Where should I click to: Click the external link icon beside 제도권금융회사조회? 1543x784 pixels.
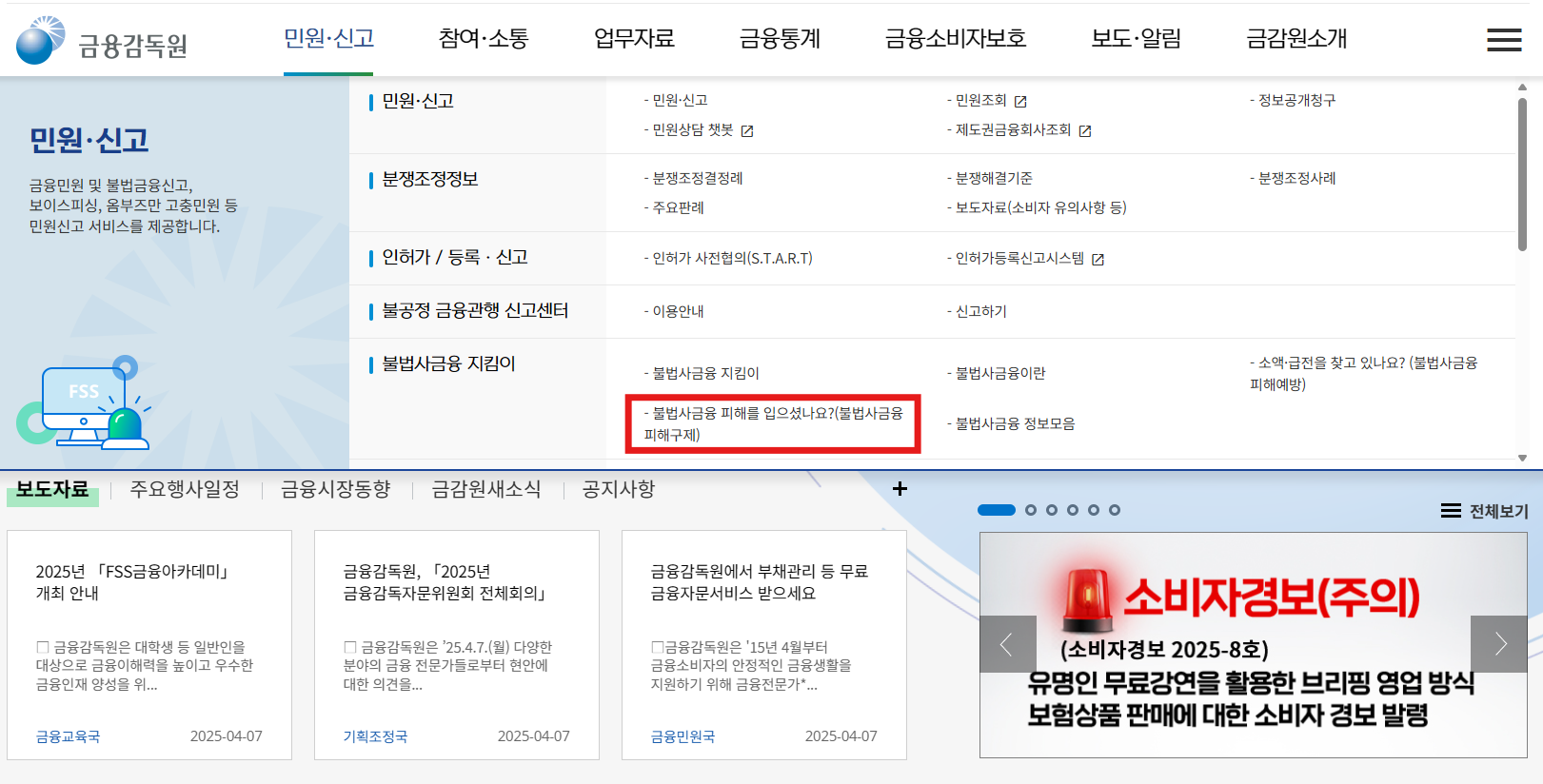[x=1085, y=131]
